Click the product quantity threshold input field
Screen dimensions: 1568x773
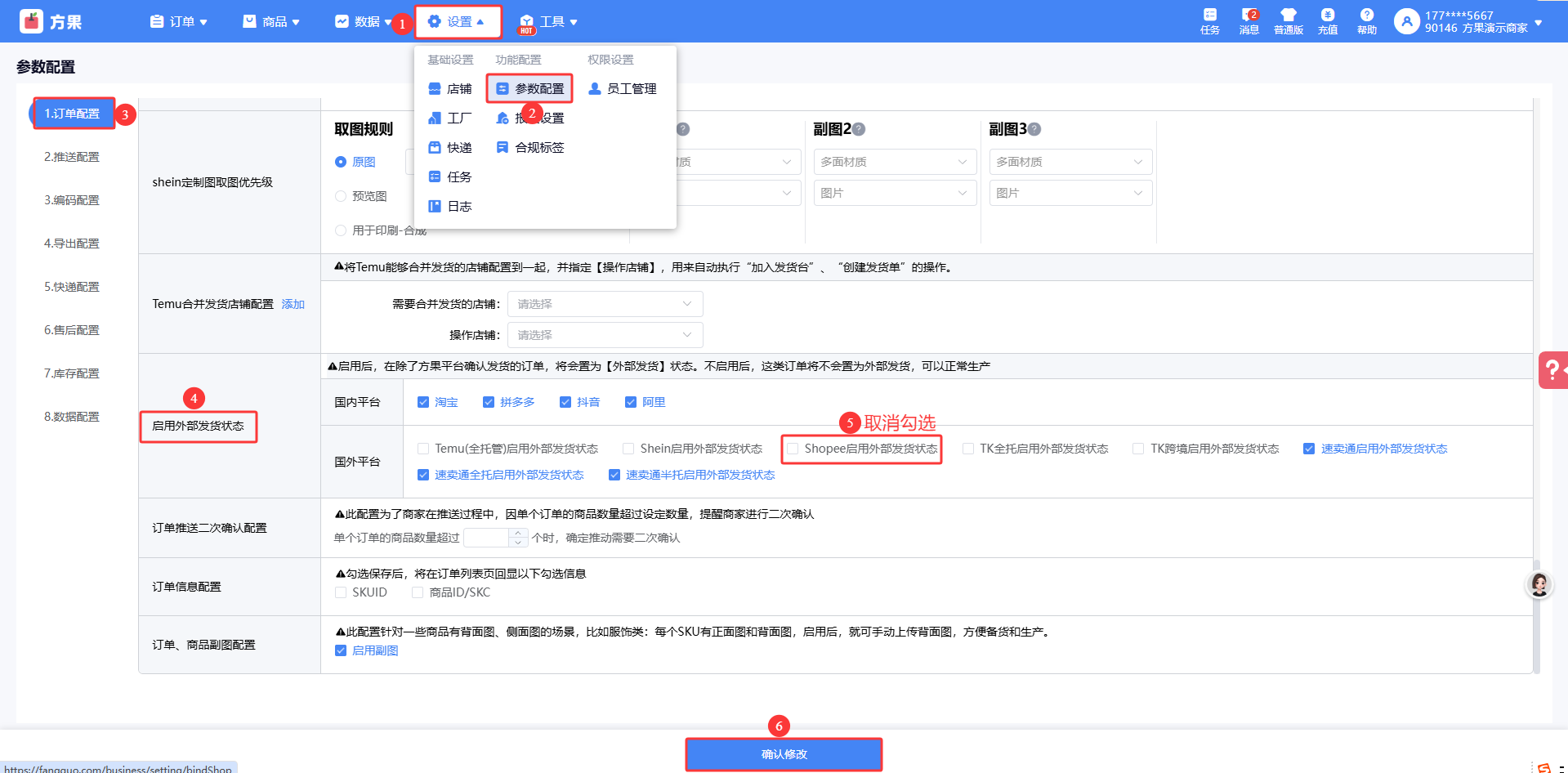coord(486,538)
